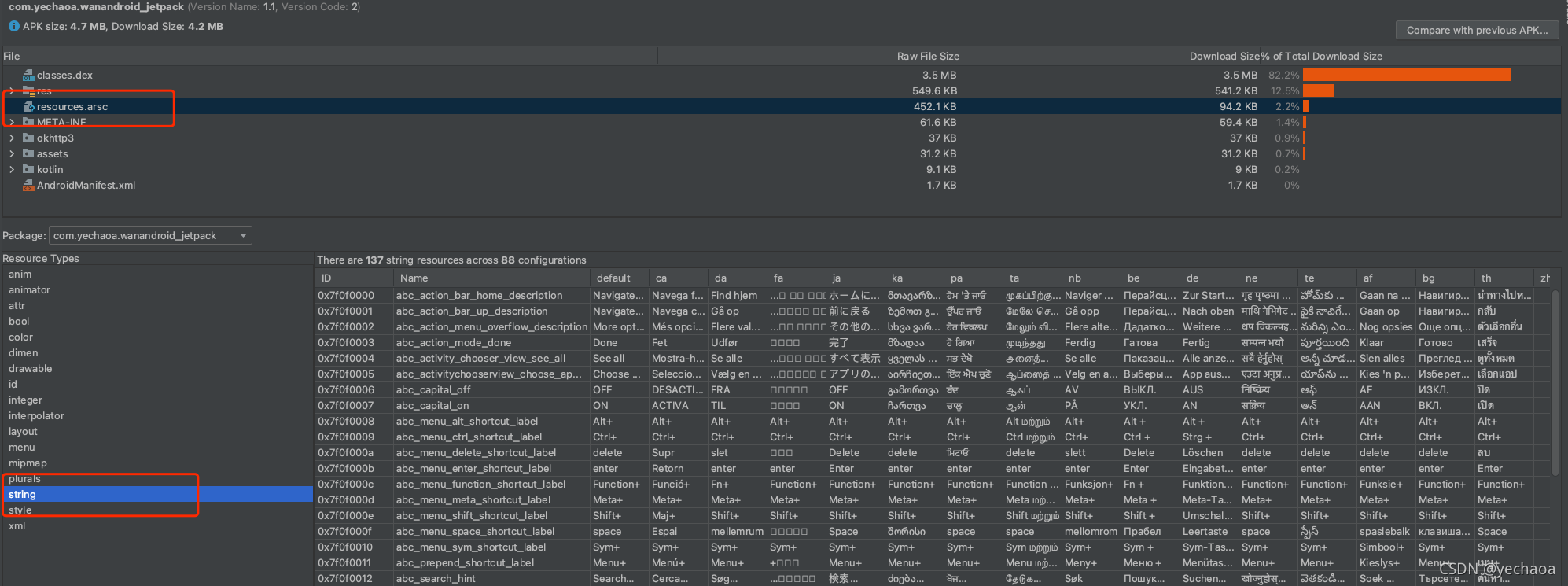
Task: Select row abc_capital_off
Action: pyautogui.click(x=933, y=390)
